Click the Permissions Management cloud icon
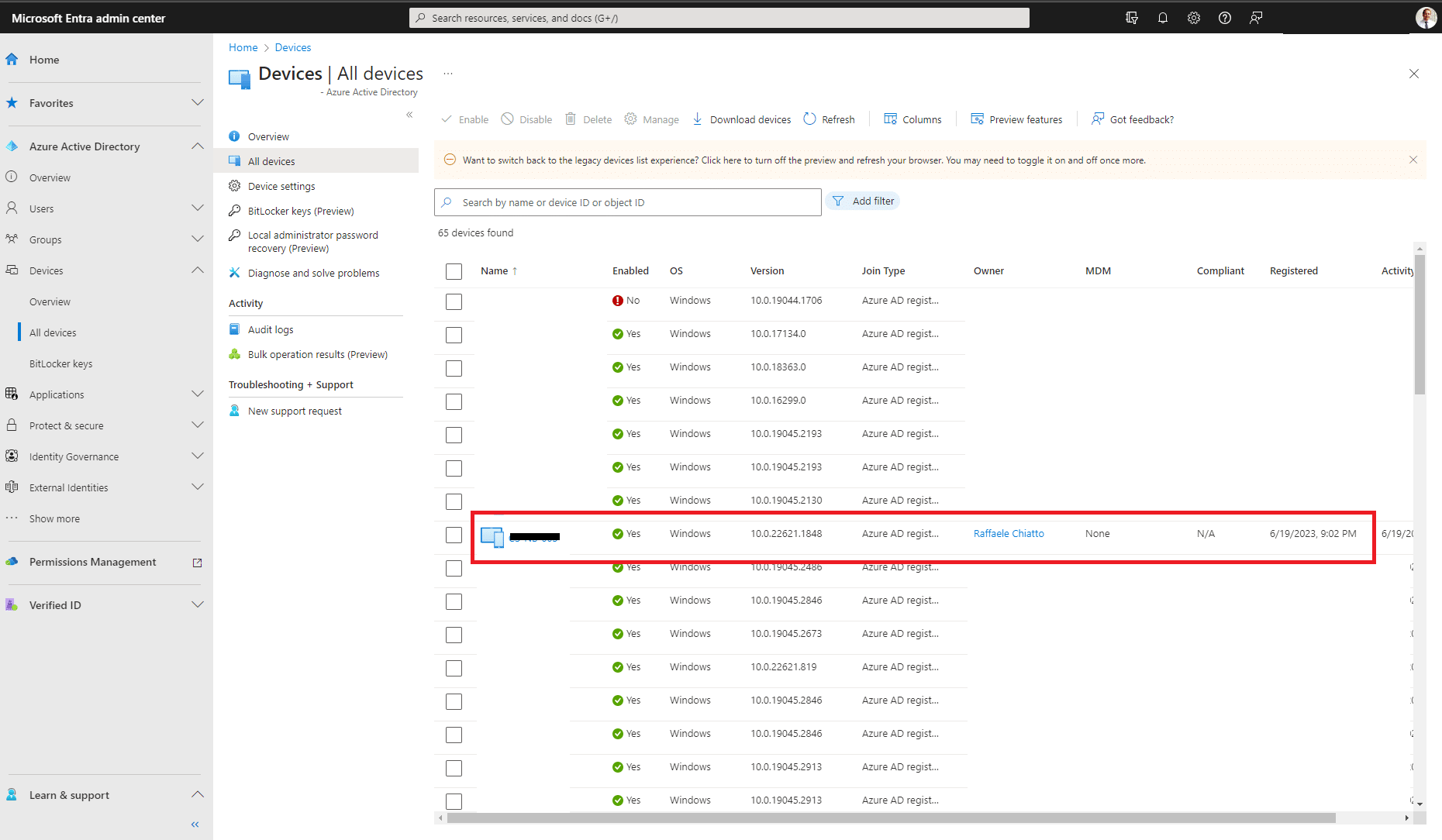The height and width of the screenshot is (840, 1442). [x=12, y=561]
